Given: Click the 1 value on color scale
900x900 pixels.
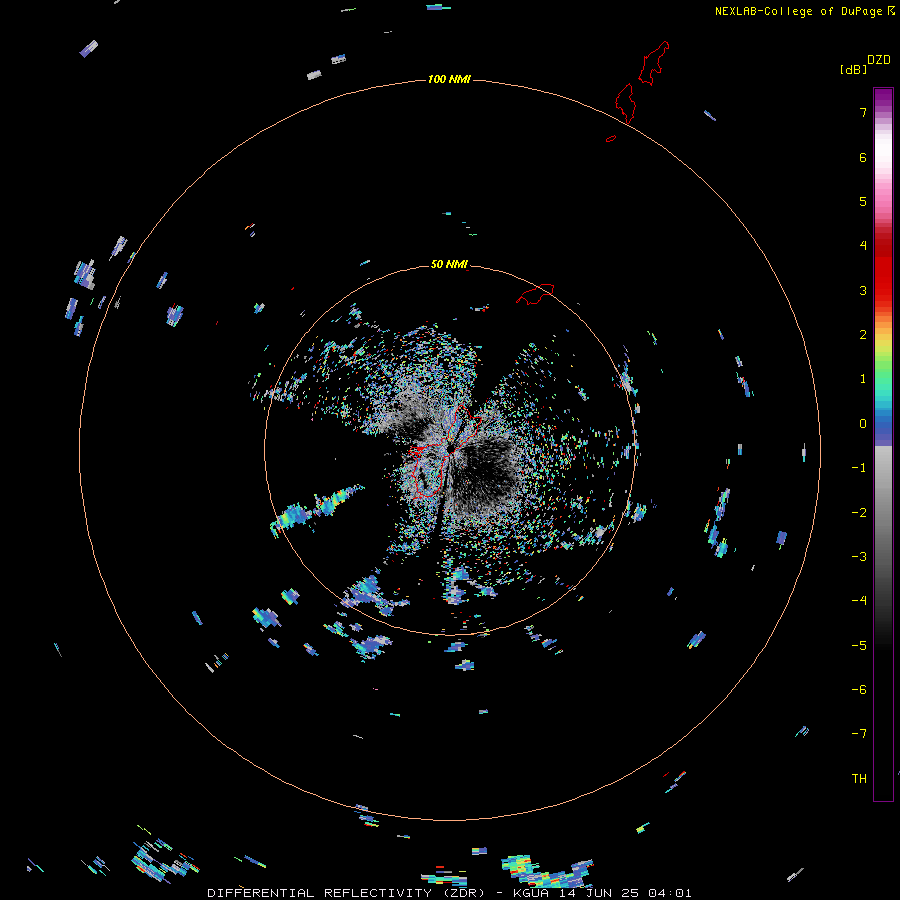Looking at the screenshot, I should pos(863,379).
